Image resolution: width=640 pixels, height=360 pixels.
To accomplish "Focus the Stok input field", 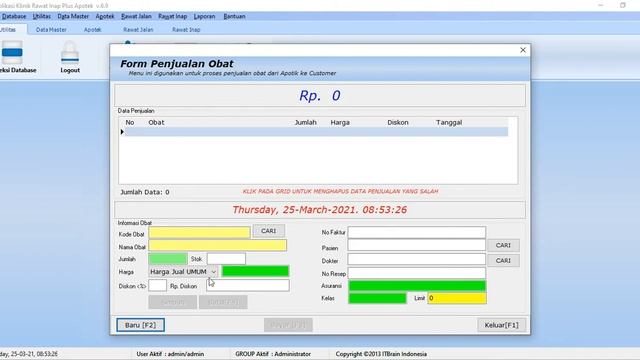I will [x=226, y=259].
